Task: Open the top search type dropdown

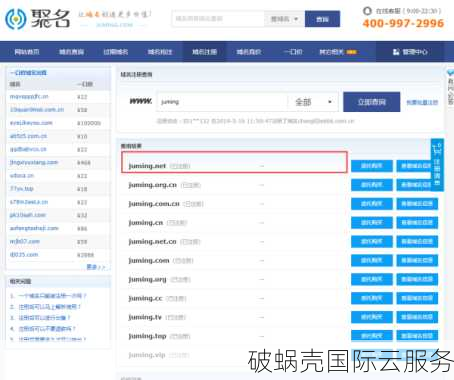Action: (284, 19)
